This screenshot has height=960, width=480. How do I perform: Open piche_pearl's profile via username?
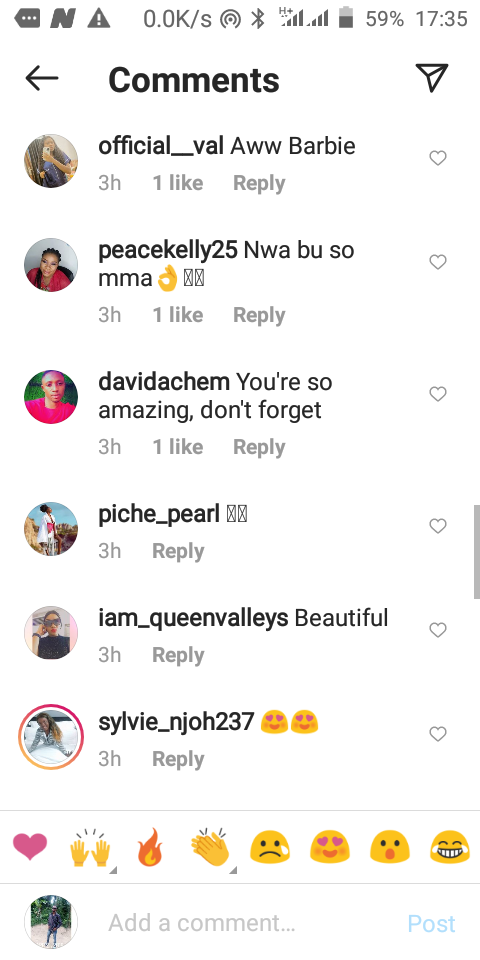click(159, 514)
